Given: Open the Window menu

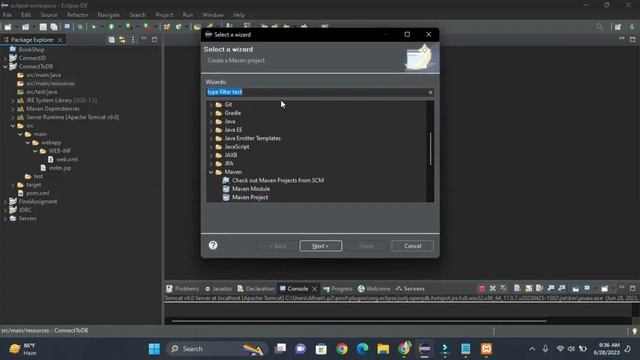Looking at the screenshot, I should tap(213, 15).
